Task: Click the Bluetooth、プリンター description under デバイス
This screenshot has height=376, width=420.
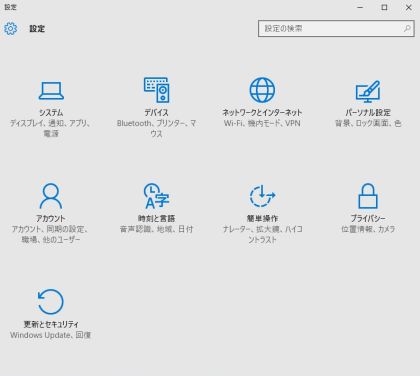Action: click(156, 128)
